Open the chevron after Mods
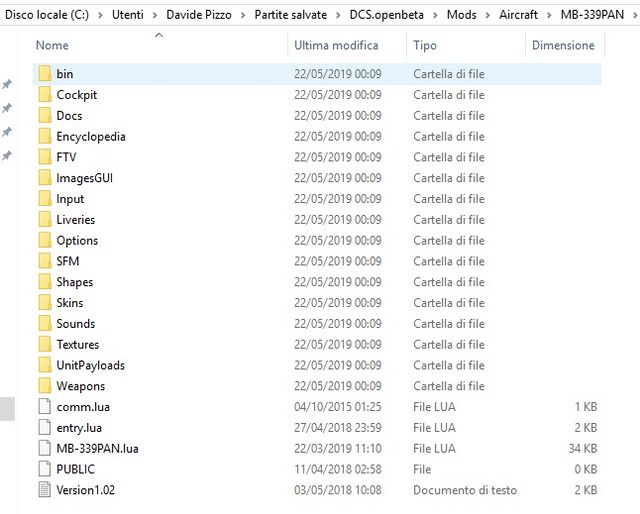 point(488,15)
